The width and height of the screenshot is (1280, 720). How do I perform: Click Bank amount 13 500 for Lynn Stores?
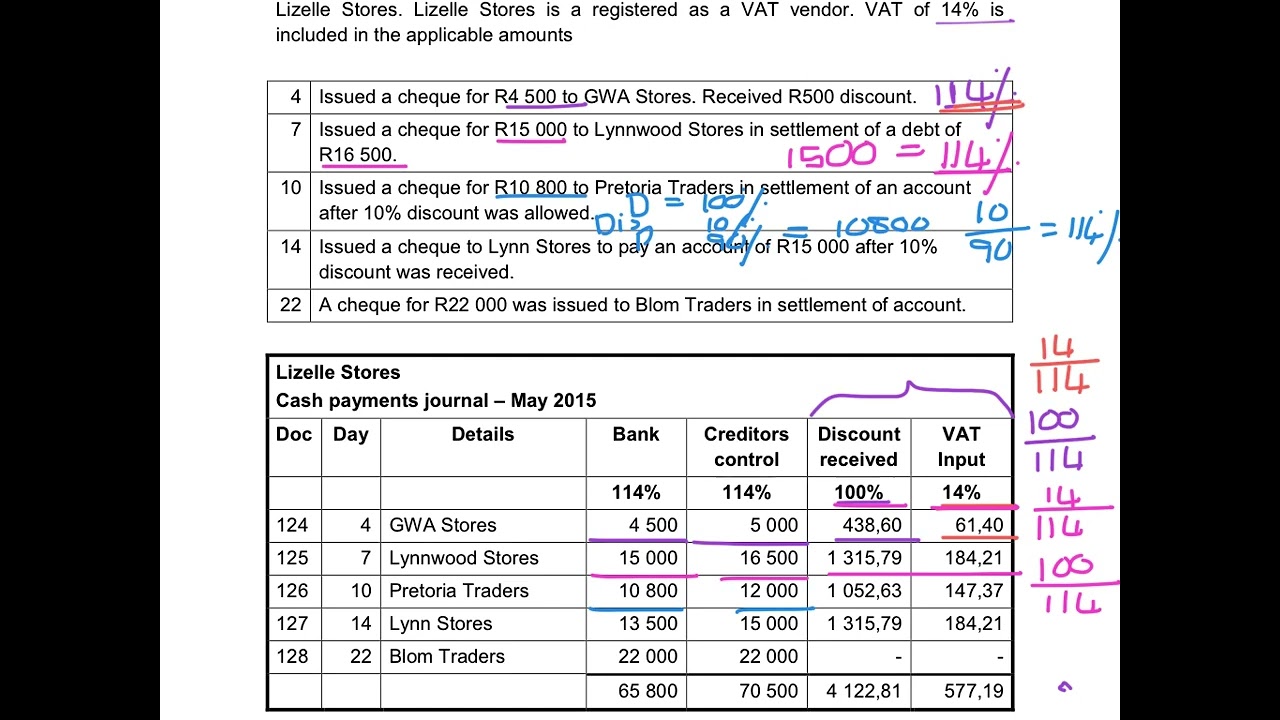(x=648, y=623)
